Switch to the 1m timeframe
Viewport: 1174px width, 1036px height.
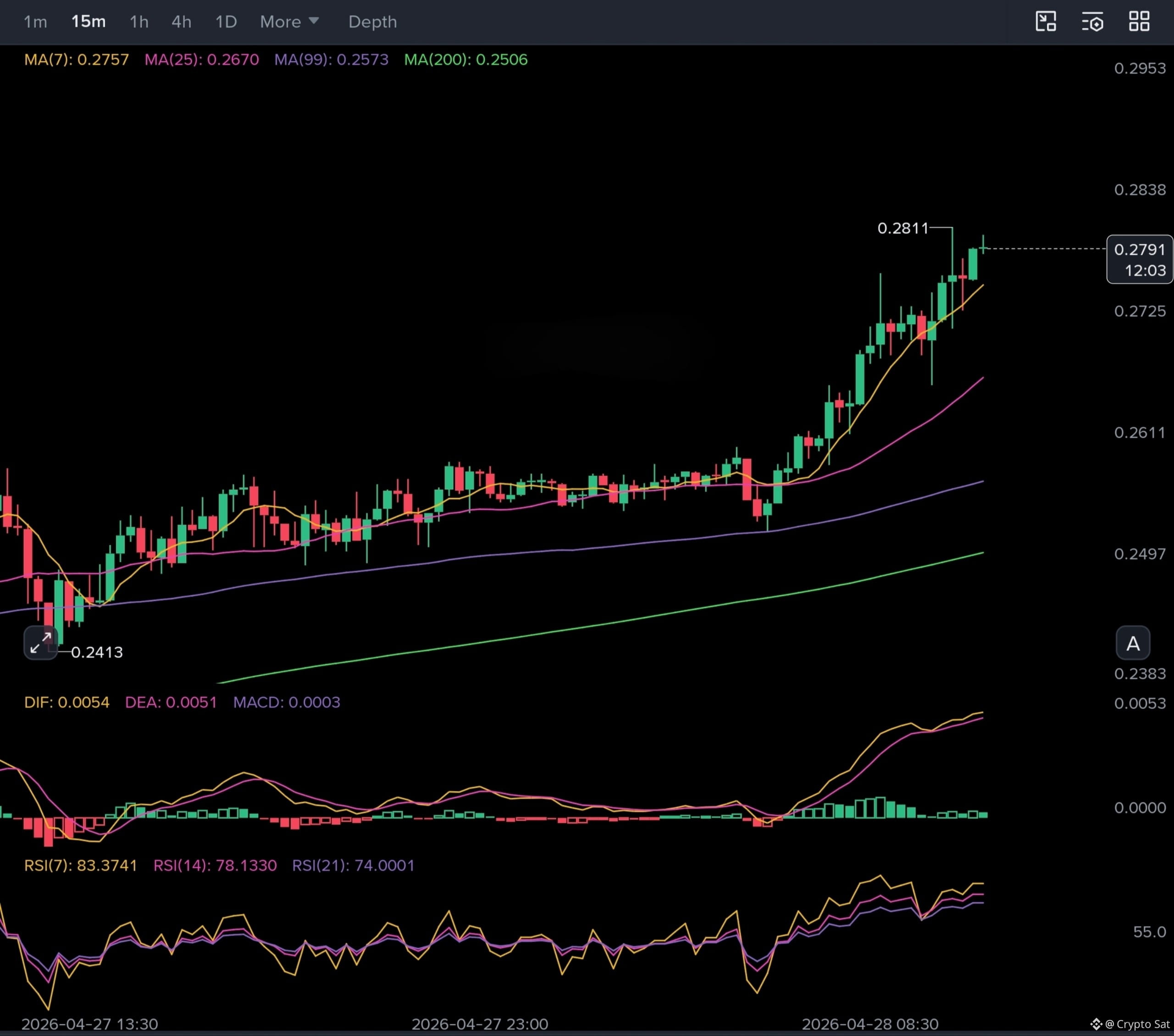click(35, 22)
